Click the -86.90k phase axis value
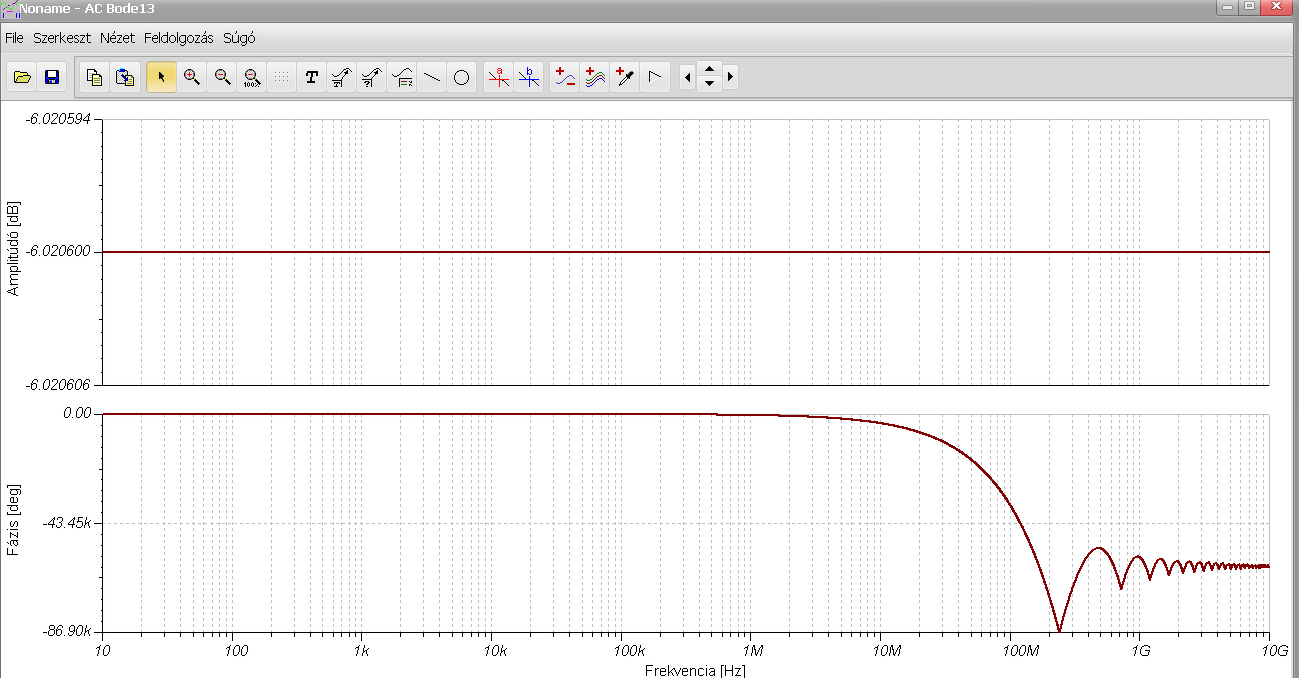 pyautogui.click(x=69, y=633)
